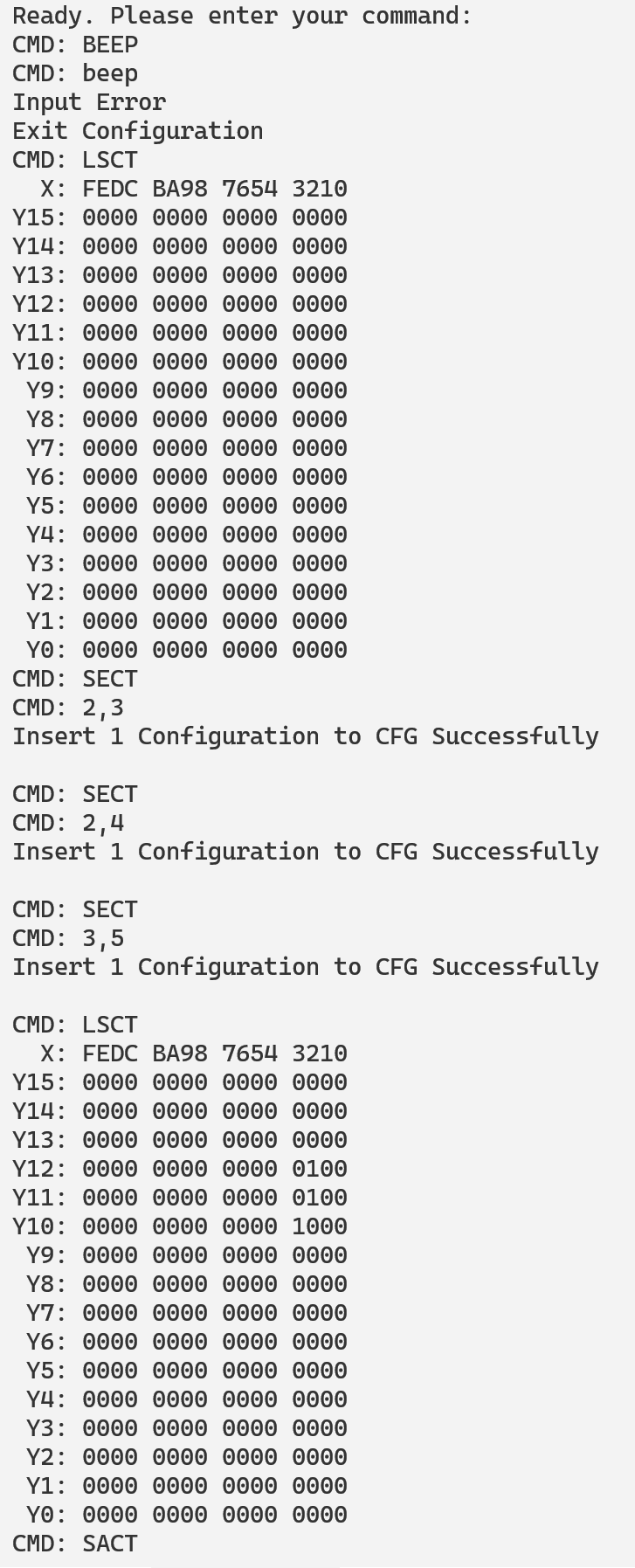Image resolution: width=635 pixels, height=1568 pixels.
Task: Click the "0100" value in row Y12
Action: (320, 1169)
